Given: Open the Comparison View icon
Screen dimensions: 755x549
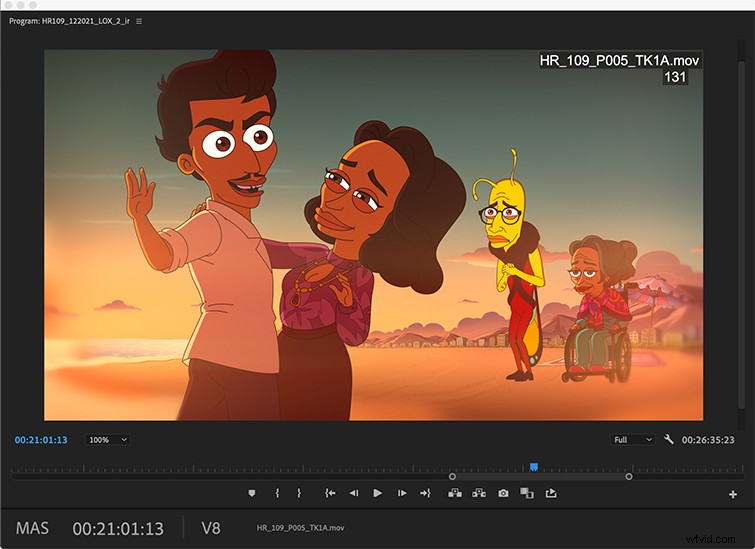Looking at the screenshot, I should click(527, 493).
